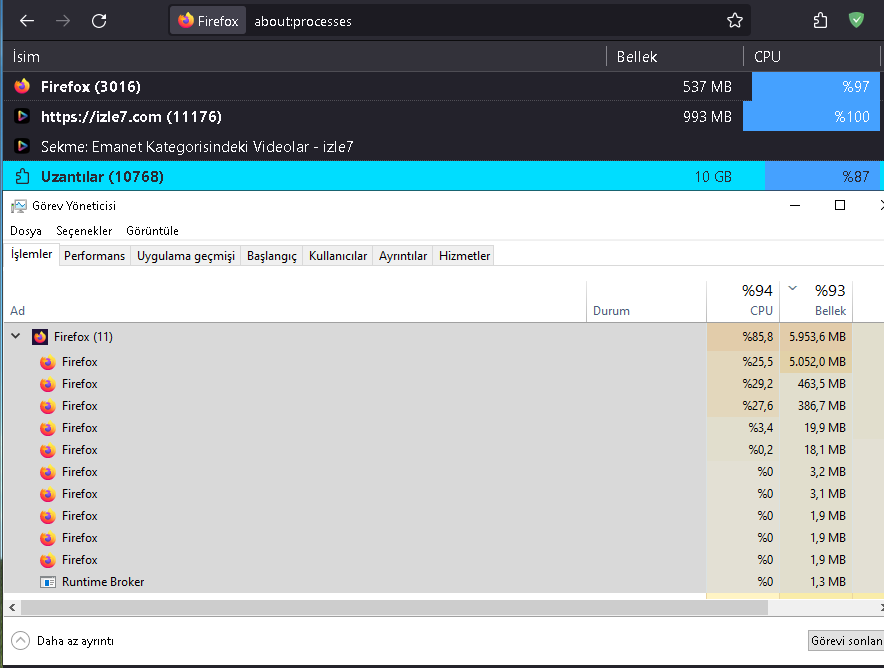Viewport: 884px width, 668px height.
Task: Click the bookmark star icon
Action: click(735, 20)
